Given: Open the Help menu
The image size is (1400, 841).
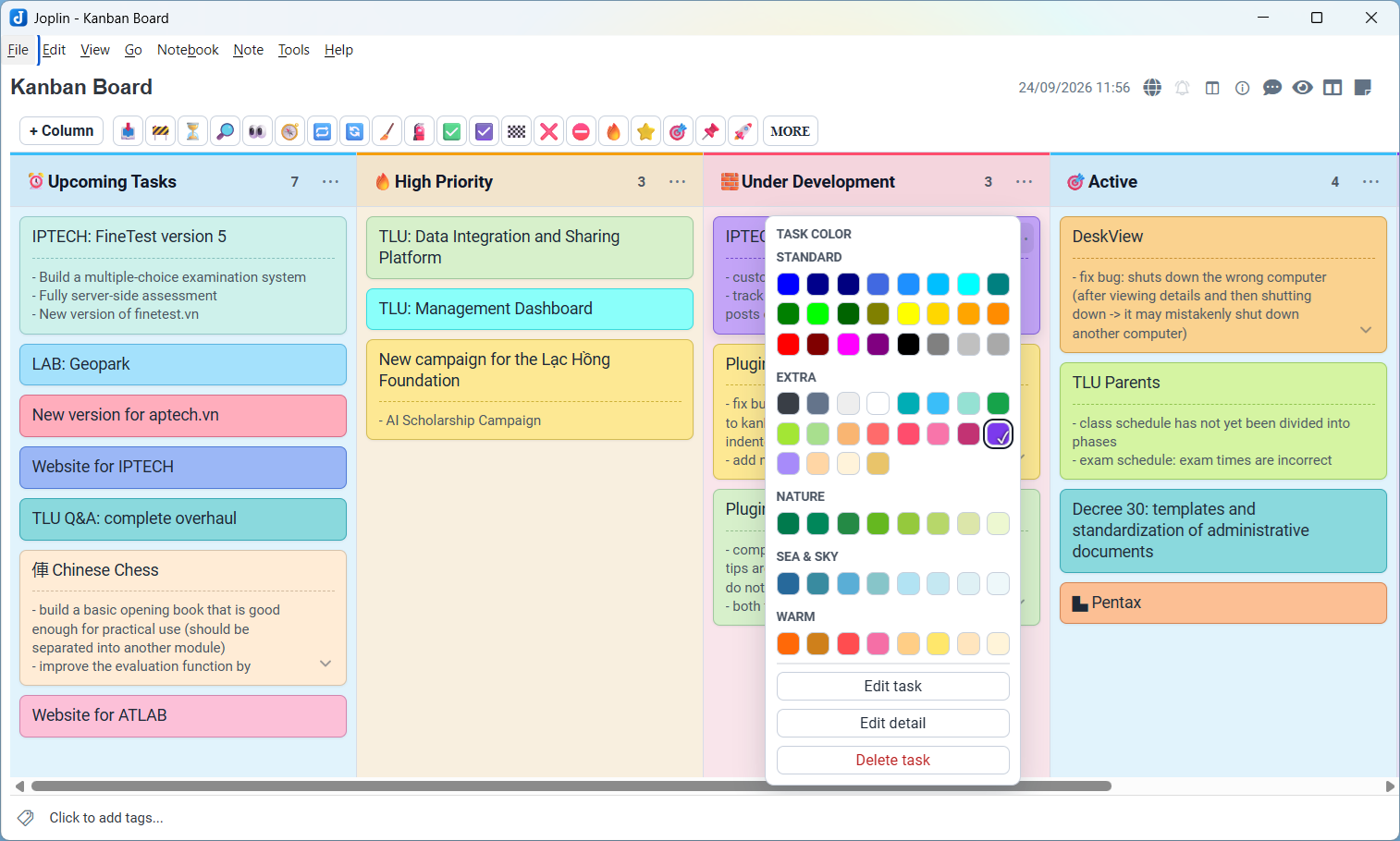Looking at the screenshot, I should point(338,50).
